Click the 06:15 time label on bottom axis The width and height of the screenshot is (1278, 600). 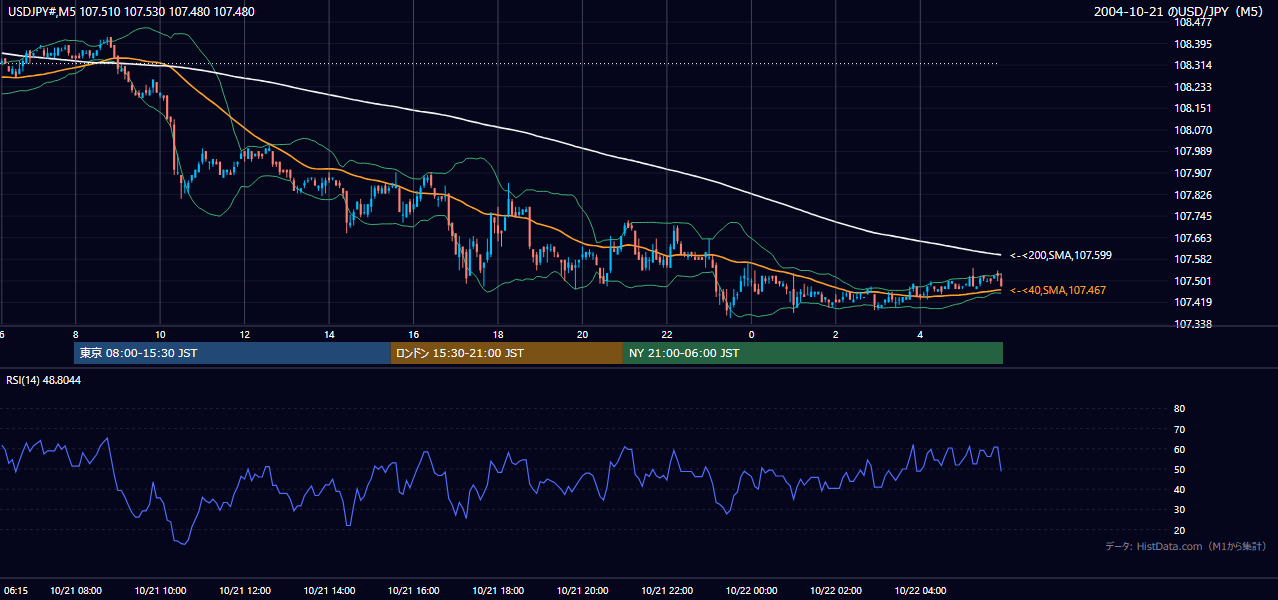coord(15,590)
